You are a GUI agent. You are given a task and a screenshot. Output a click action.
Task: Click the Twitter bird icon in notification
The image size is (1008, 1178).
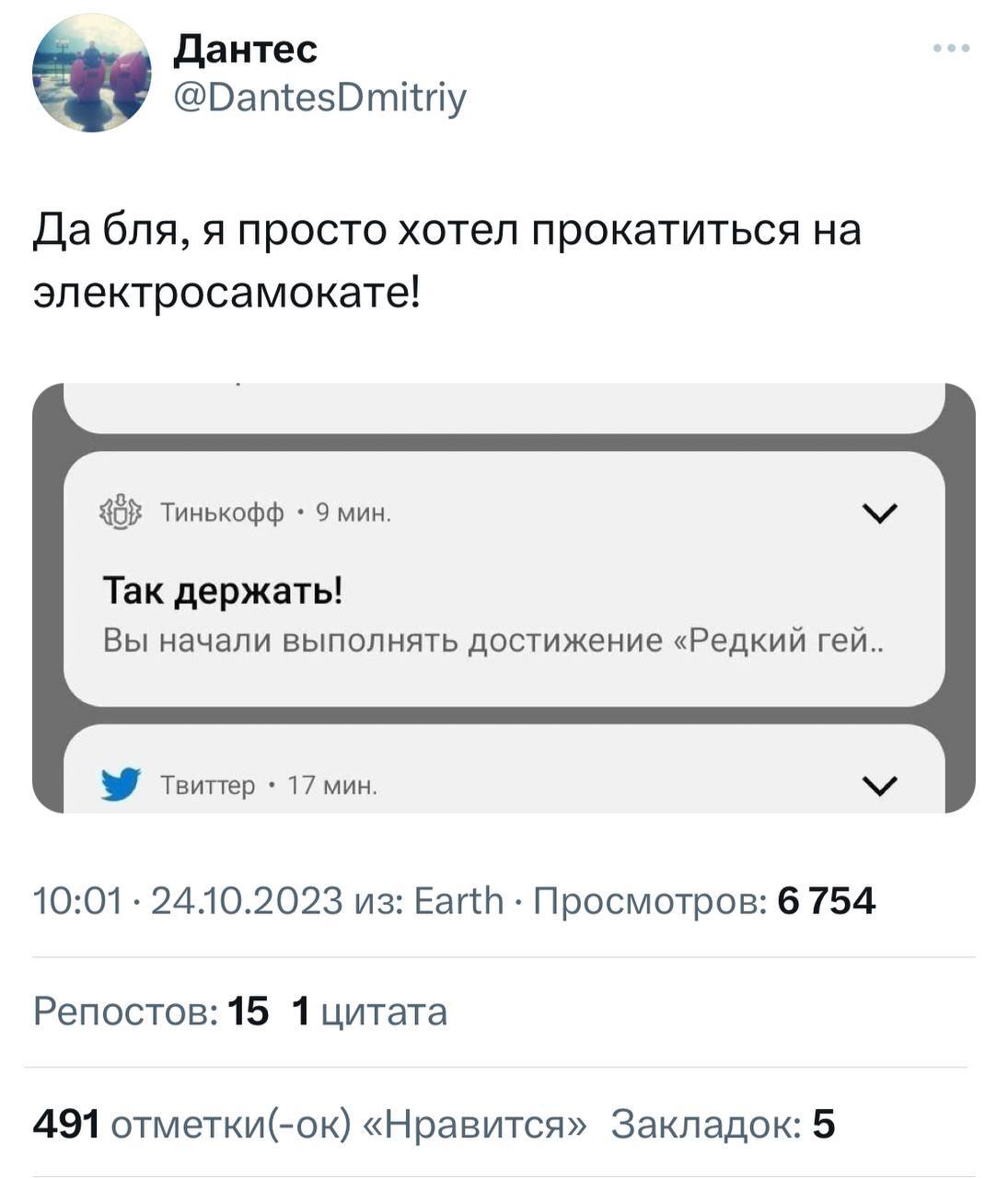pos(121,783)
